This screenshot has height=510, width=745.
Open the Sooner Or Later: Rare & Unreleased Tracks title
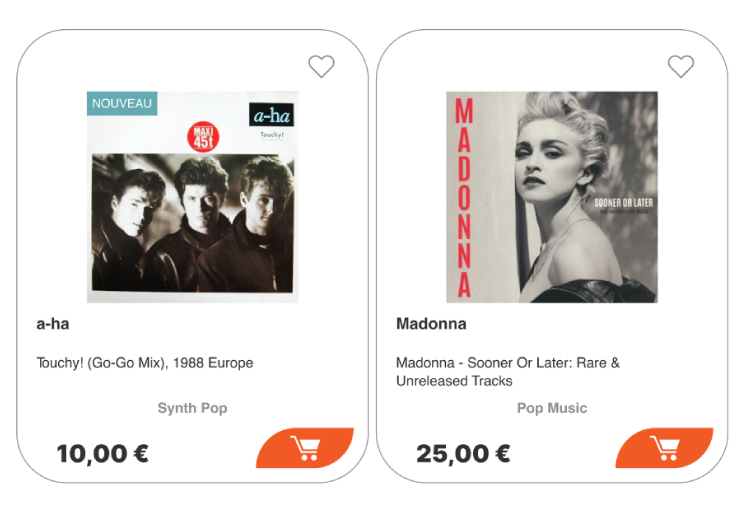tap(508, 372)
